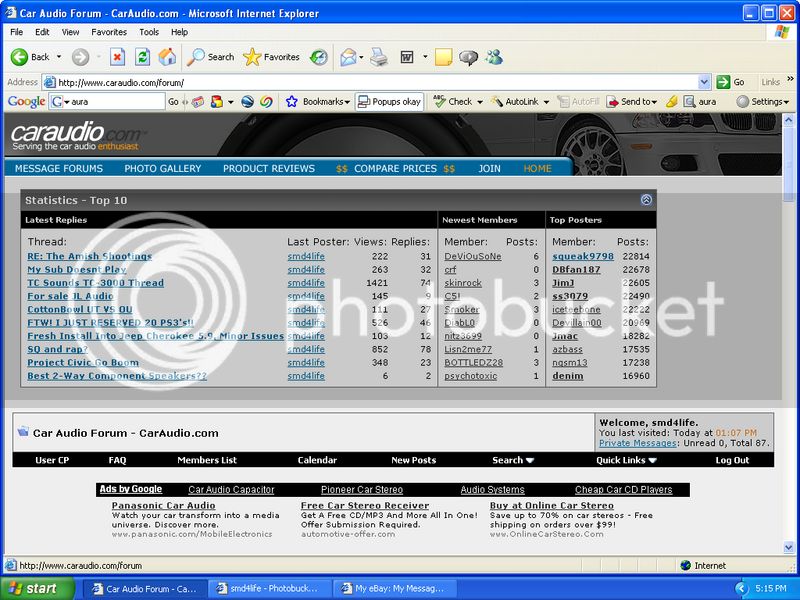Click the Google Bookmarks blue star icon
The image size is (800, 600).
(x=291, y=102)
